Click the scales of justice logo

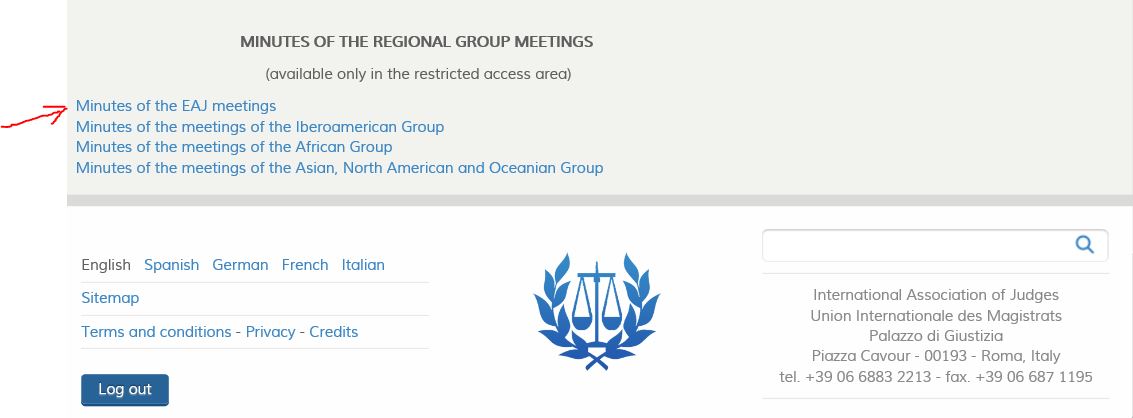pos(596,312)
